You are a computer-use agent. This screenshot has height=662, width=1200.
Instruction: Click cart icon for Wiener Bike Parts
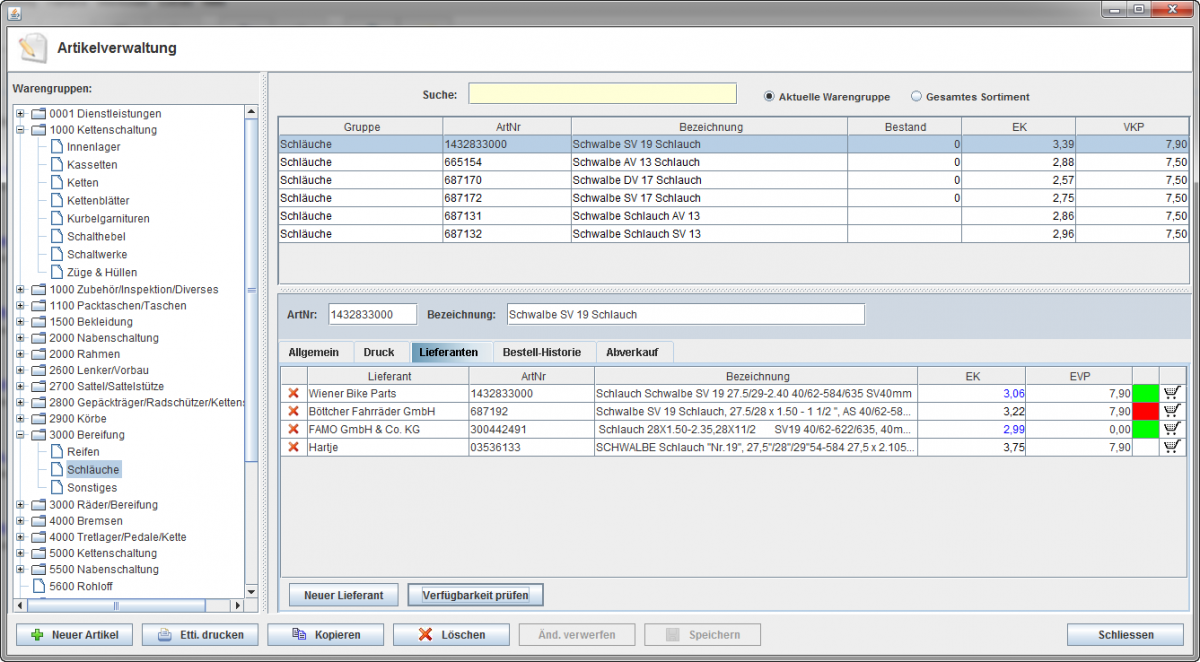(1171, 394)
